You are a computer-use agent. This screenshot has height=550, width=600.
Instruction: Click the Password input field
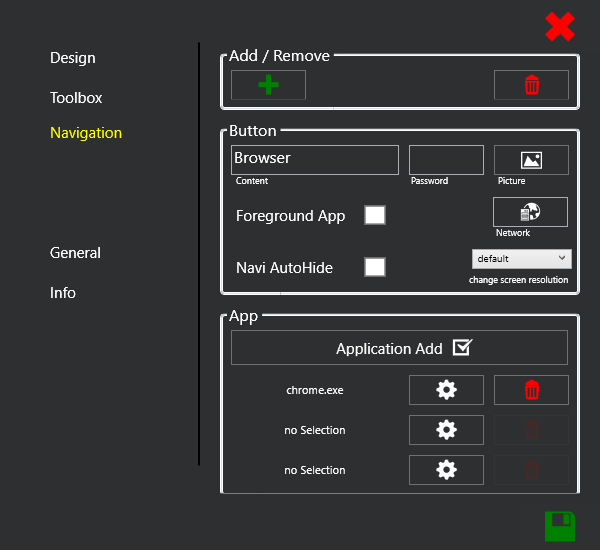click(x=446, y=160)
